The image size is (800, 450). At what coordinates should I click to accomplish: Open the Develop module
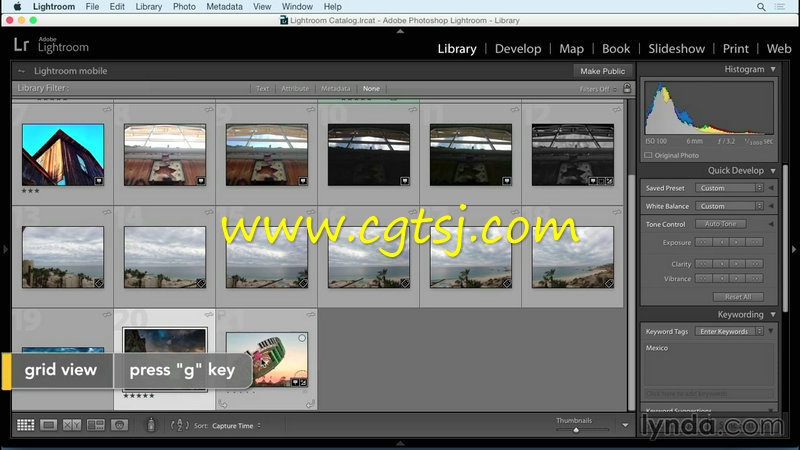[518, 48]
